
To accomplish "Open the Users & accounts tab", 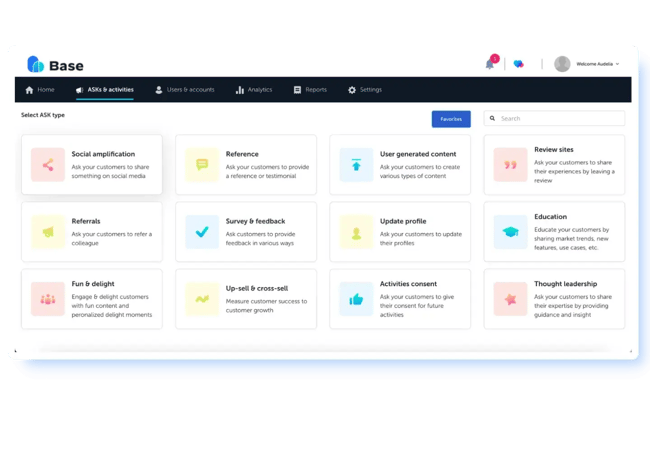I will 185,90.
